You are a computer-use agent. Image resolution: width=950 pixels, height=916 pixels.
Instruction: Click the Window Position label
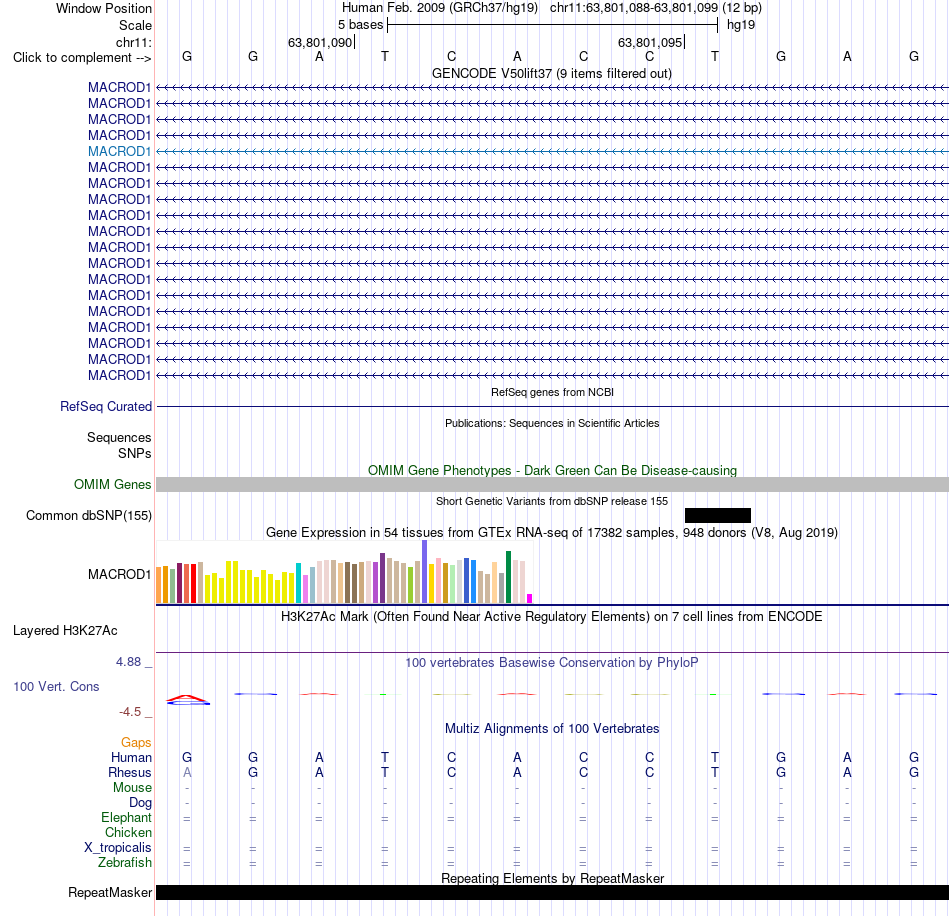click(x=104, y=8)
